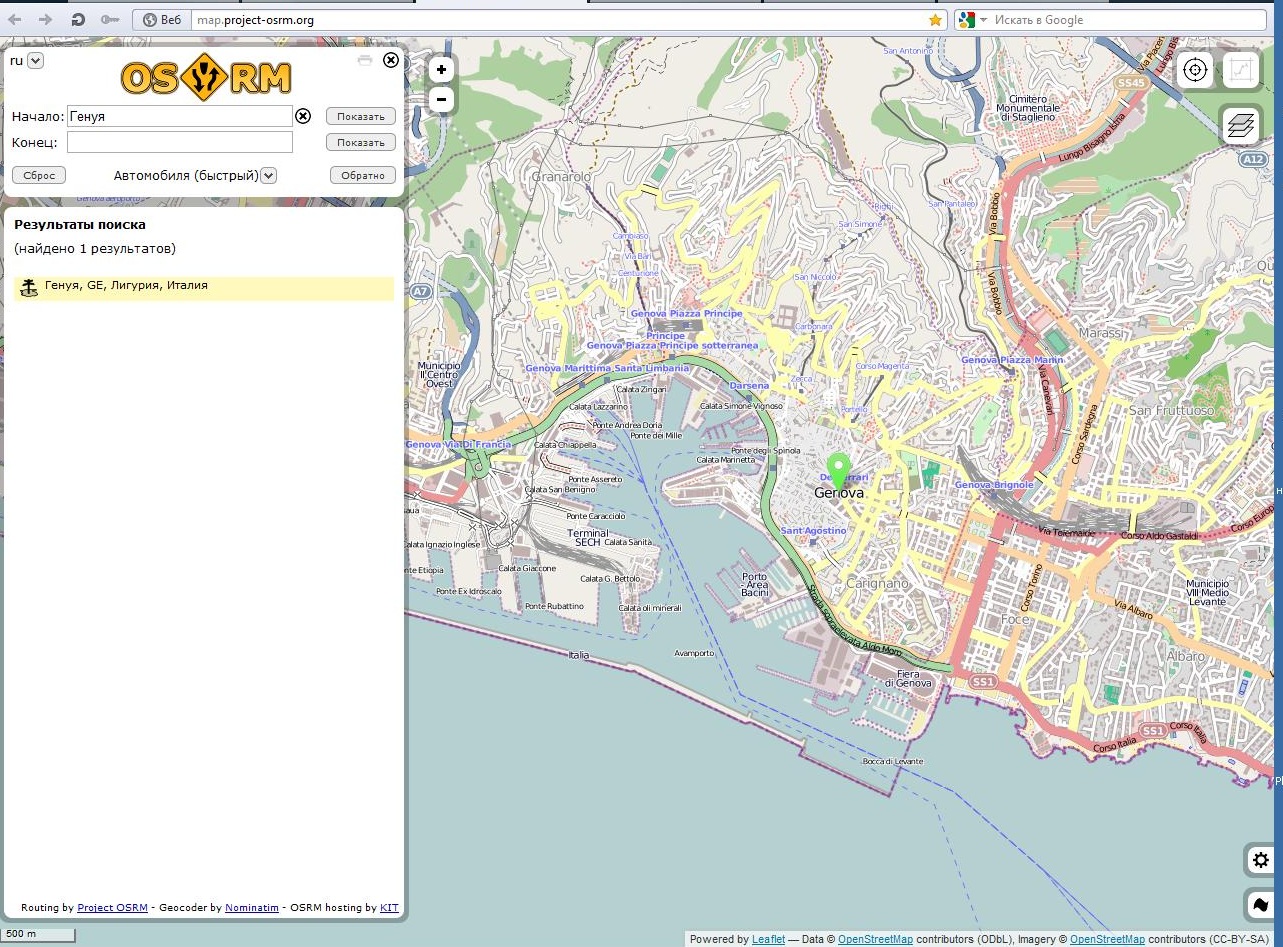This screenshot has height=947, width=1283.
Task: Open the ru language dropdown
Action: coord(35,61)
